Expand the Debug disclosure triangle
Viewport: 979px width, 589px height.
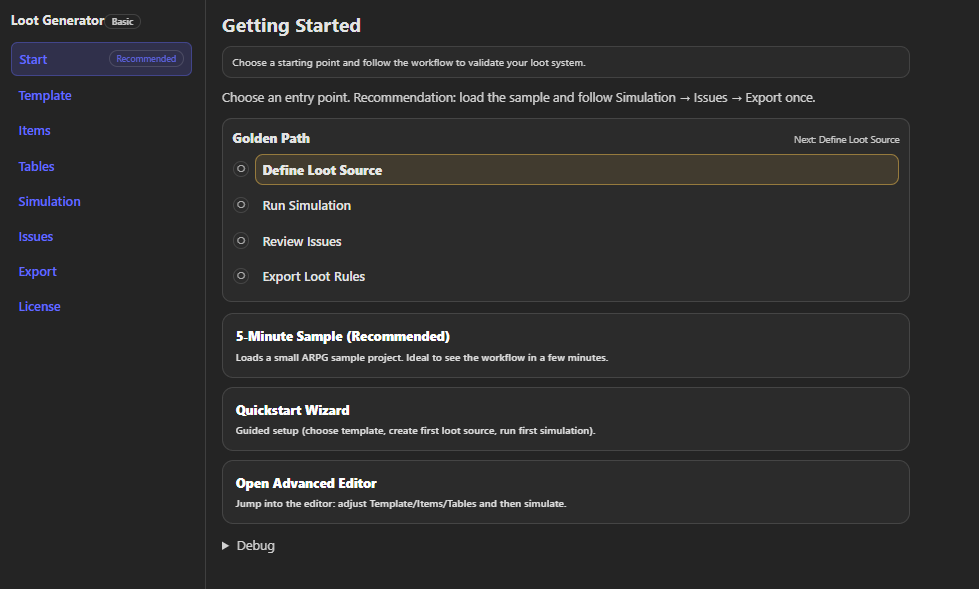tap(226, 546)
